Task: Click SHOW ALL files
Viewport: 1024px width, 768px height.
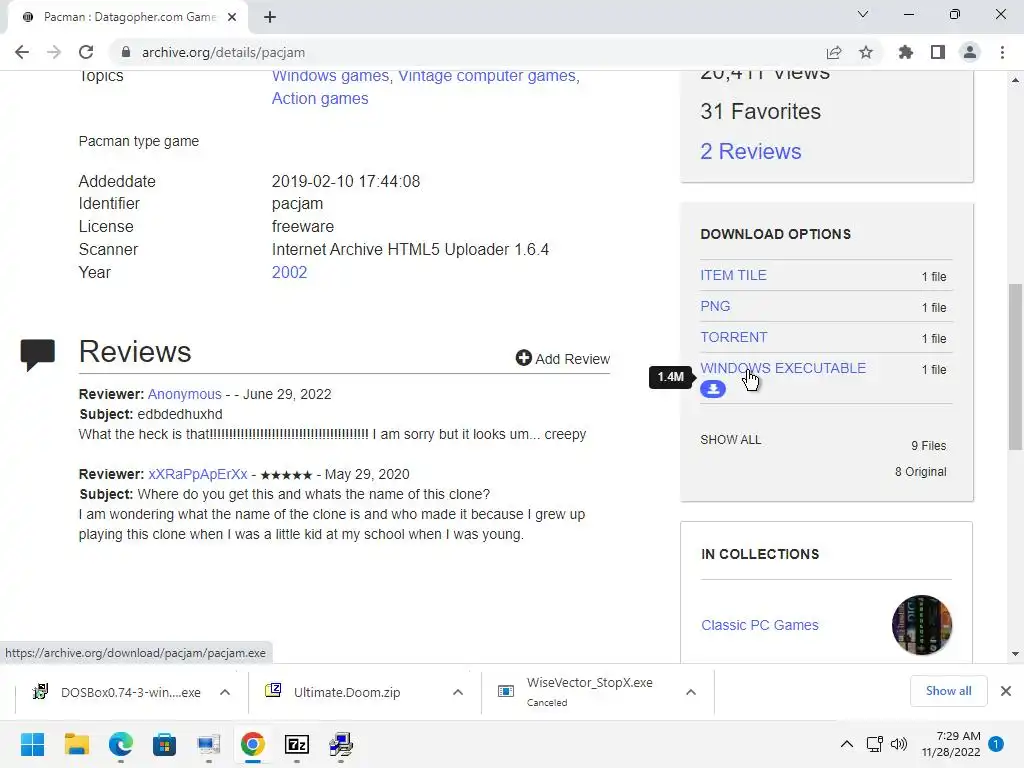Action: pos(731,440)
